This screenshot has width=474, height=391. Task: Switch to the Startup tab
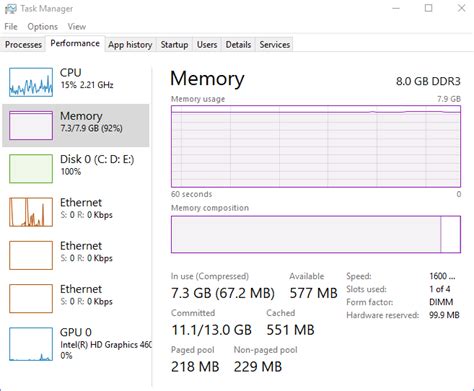point(174,45)
